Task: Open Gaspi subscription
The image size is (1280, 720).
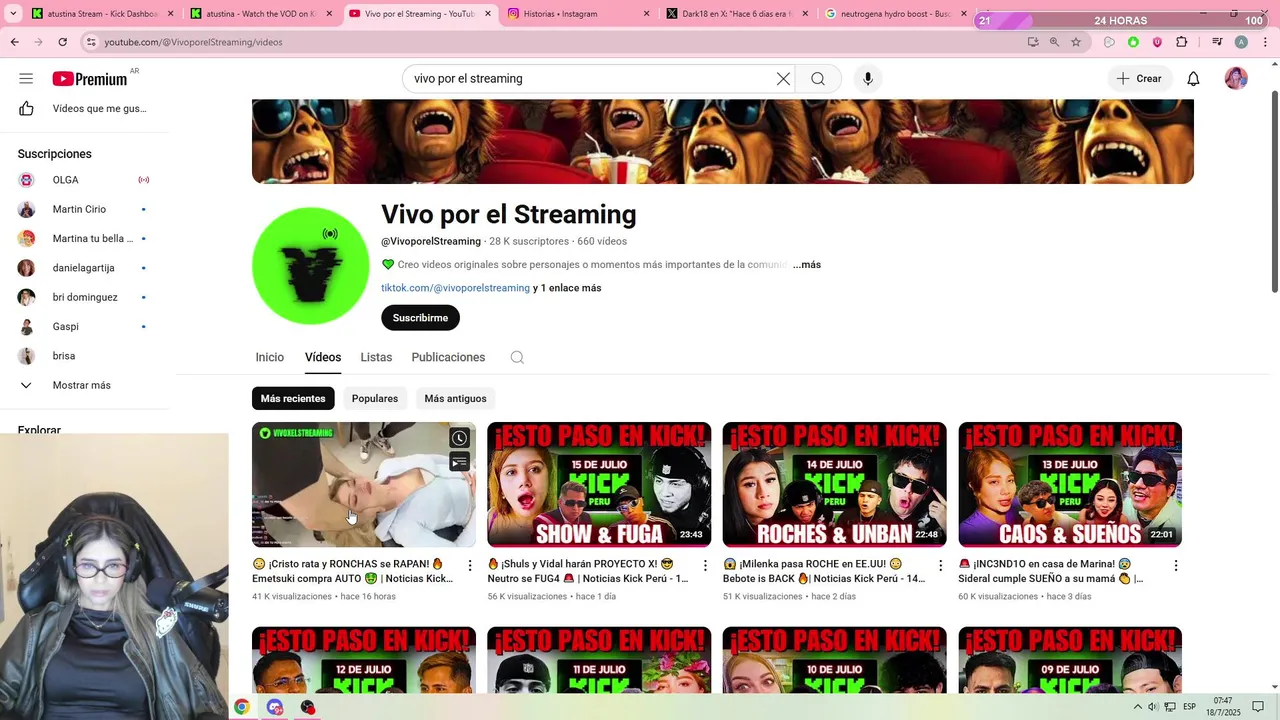Action: 84,327
